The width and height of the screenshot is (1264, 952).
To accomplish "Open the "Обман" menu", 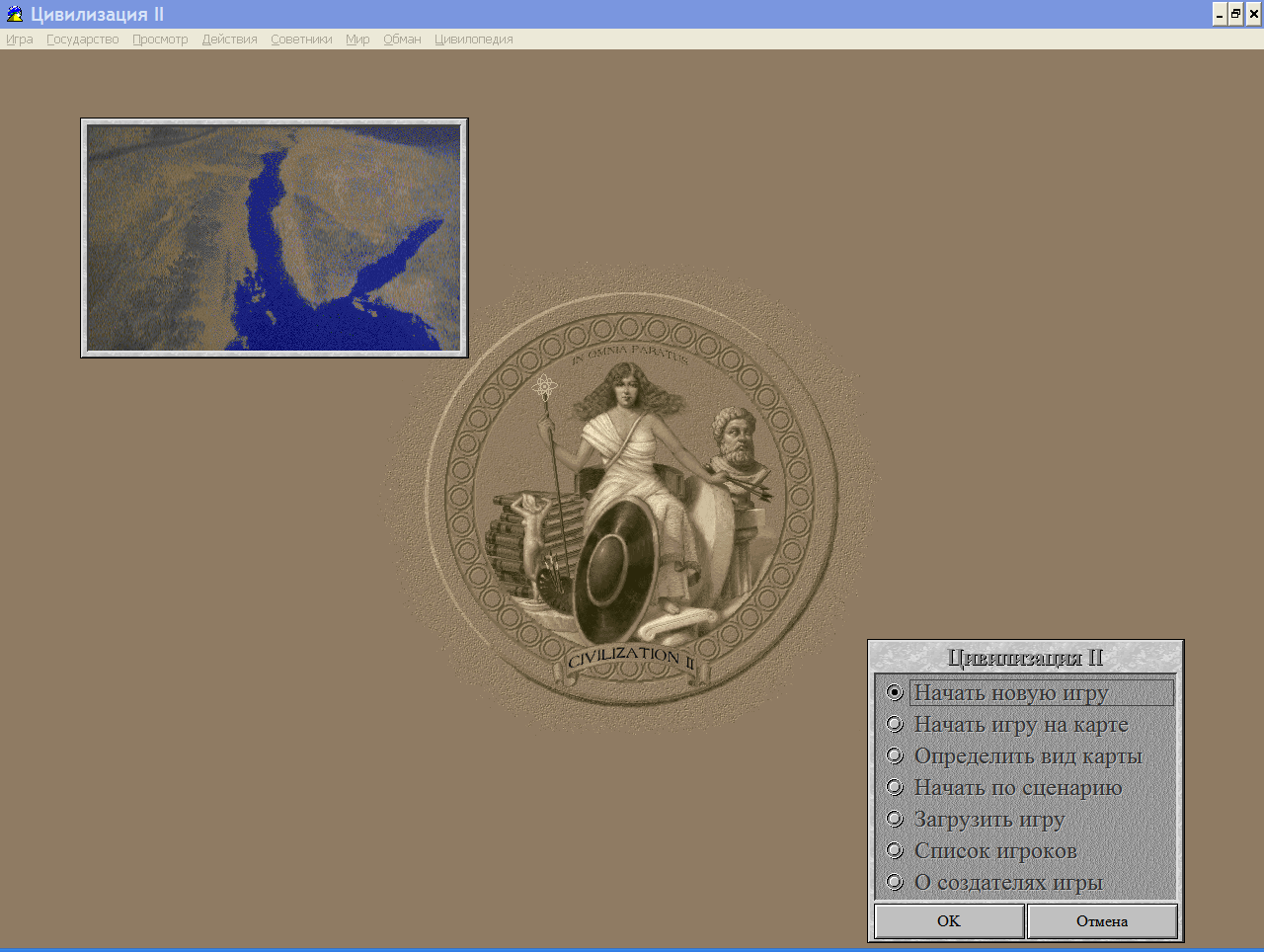I will click(402, 40).
